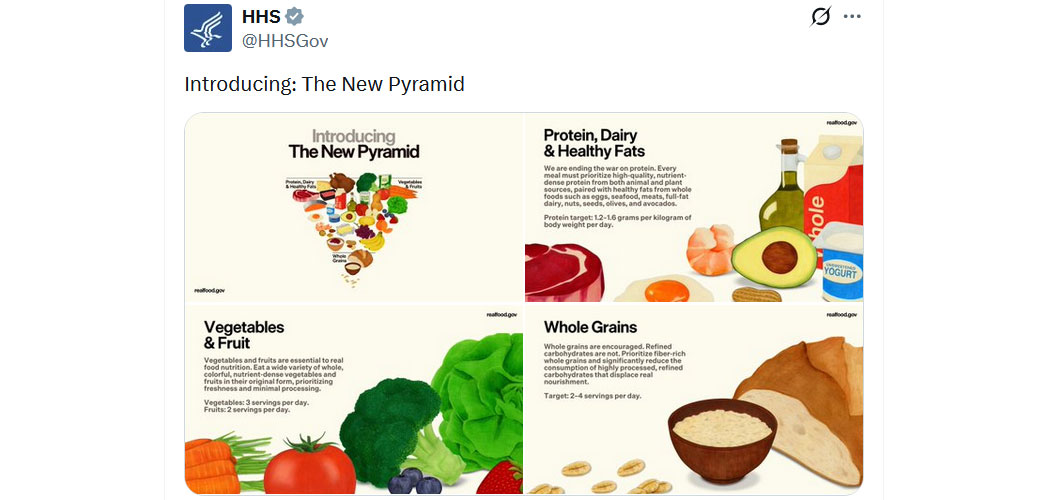This screenshot has width=1050, height=500.
Task: Click the @HHSGov handle
Action: [x=285, y=41]
